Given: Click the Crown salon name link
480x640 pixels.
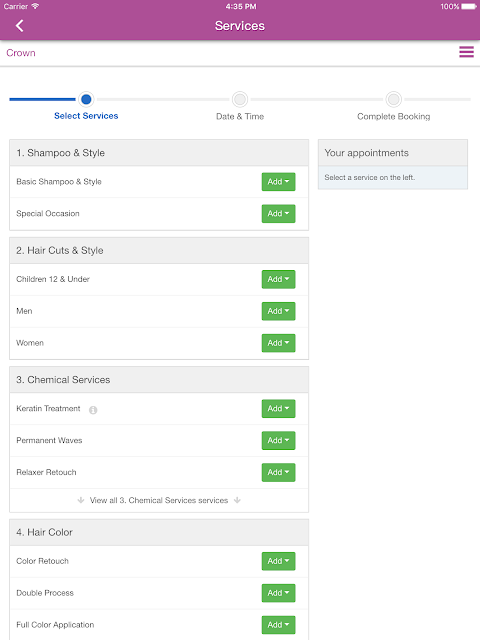Looking at the screenshot, I should (x=21, y=53).
